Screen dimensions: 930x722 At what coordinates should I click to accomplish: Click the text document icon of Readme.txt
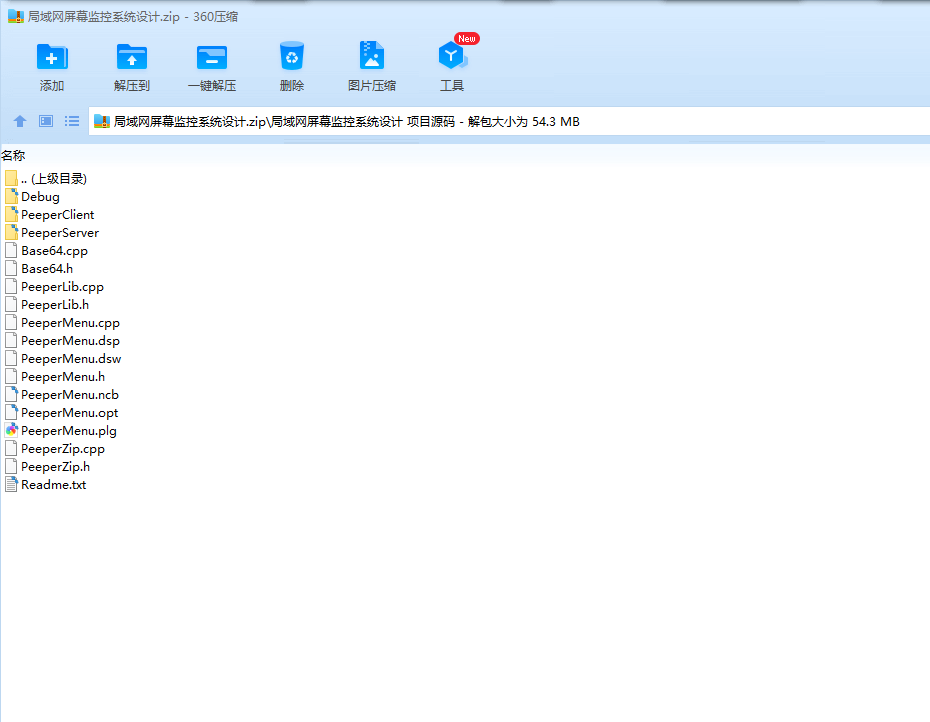11,484
